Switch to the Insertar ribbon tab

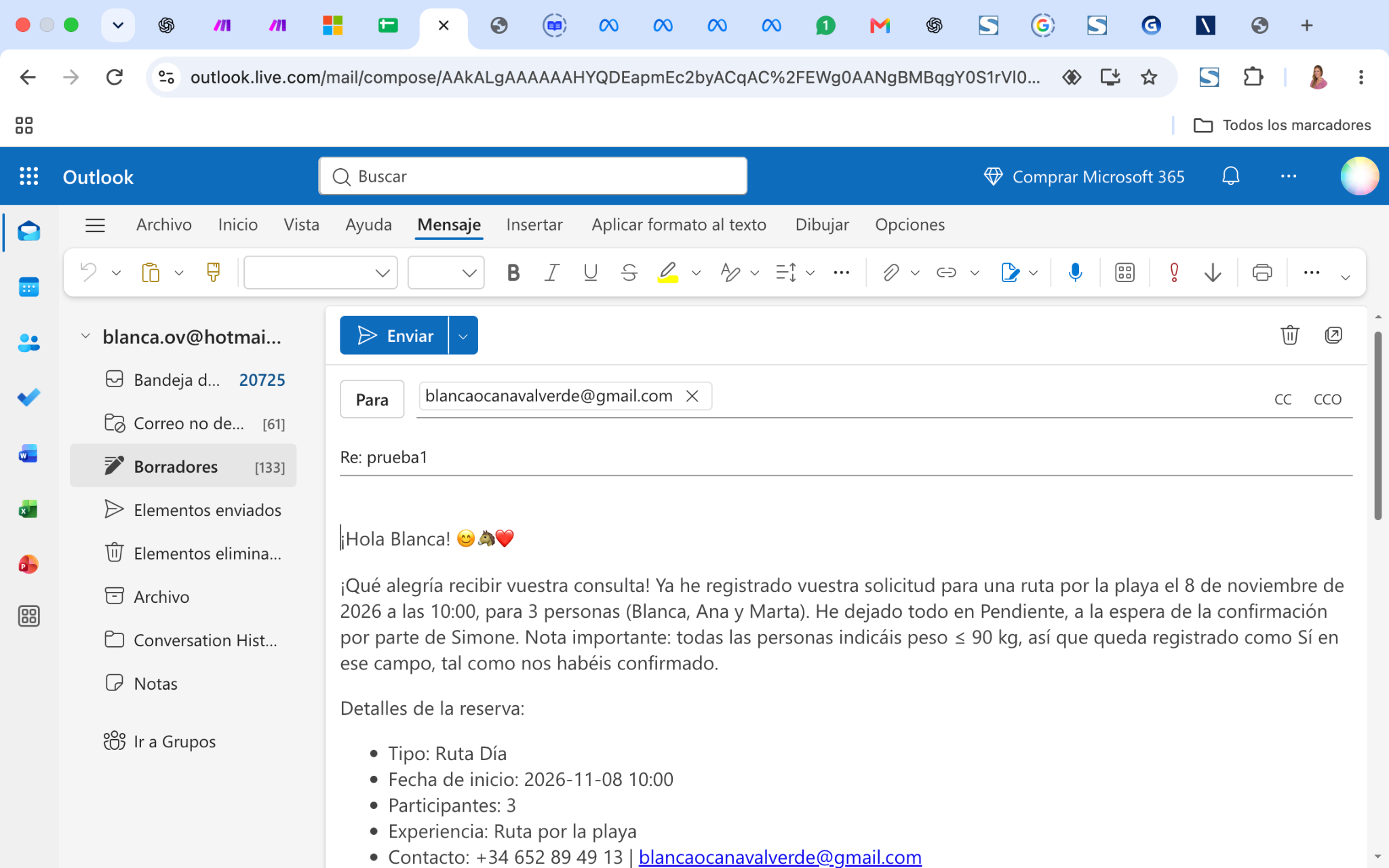point(534,224)
